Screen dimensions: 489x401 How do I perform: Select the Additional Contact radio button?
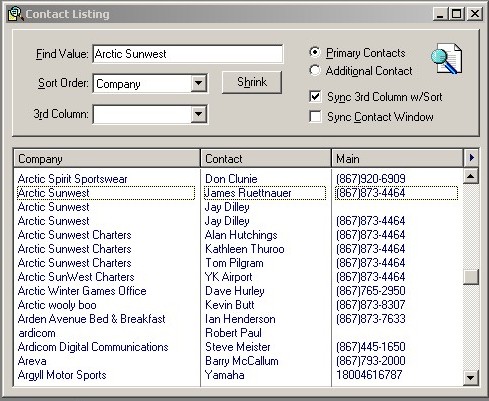[315, 70]
